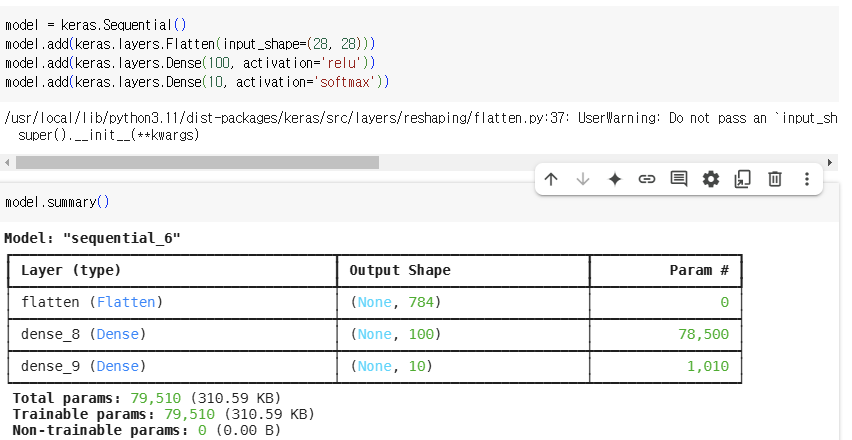Click the Param # column header
This screenshot has width=852, height=440.
[699, 270]
